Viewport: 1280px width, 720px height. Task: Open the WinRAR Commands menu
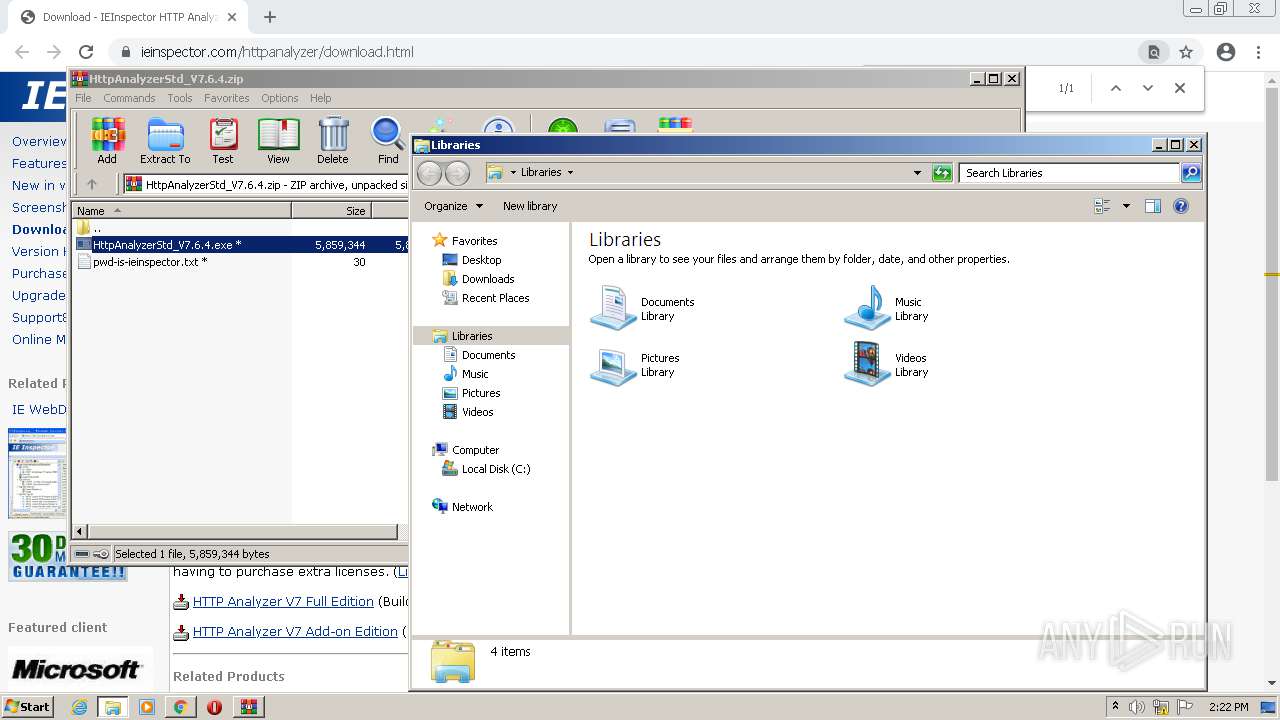coord(129,98)
